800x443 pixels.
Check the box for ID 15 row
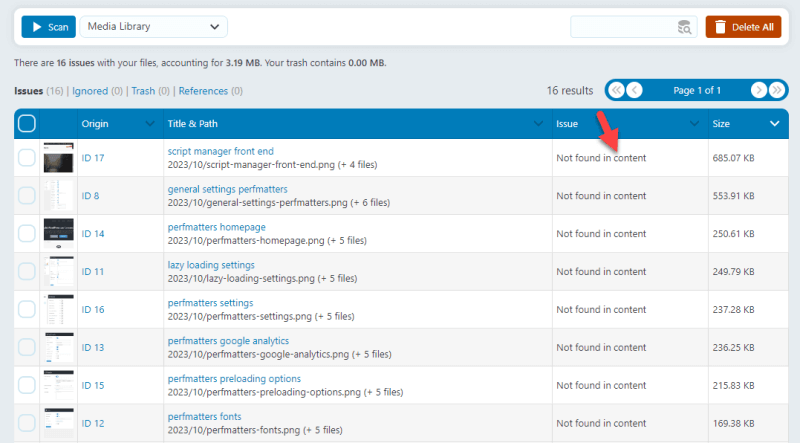coord(27,385)
